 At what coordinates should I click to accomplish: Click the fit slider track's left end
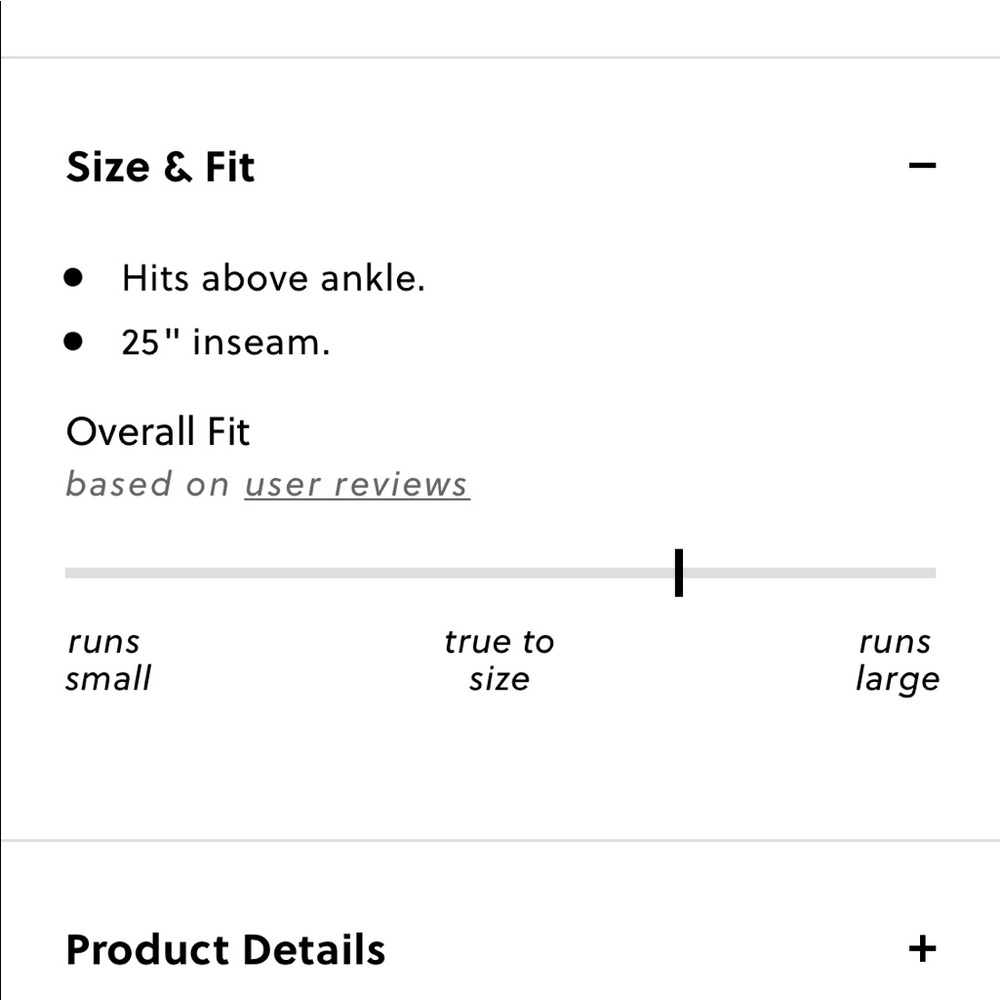[70, 573]
